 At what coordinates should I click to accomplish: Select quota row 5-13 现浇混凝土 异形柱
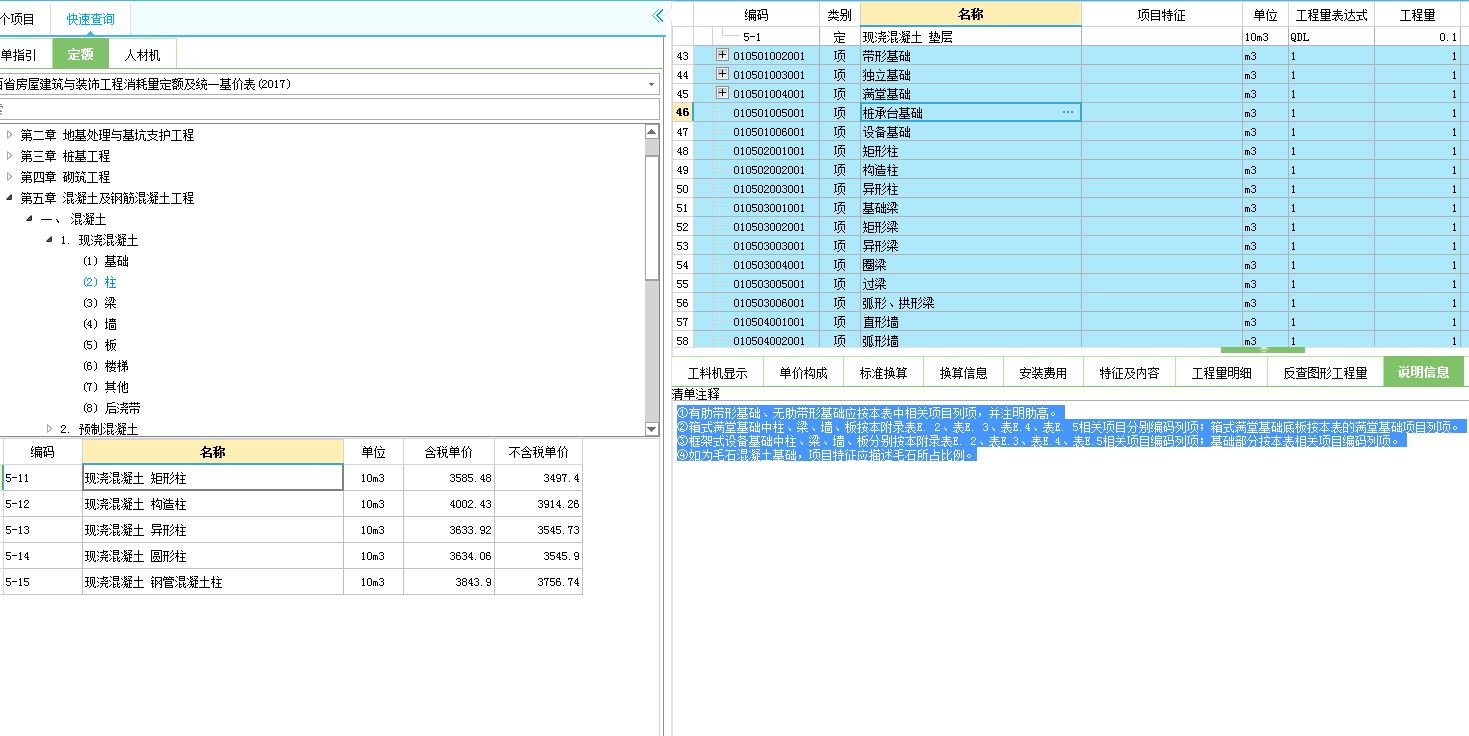tap(291, 530)
